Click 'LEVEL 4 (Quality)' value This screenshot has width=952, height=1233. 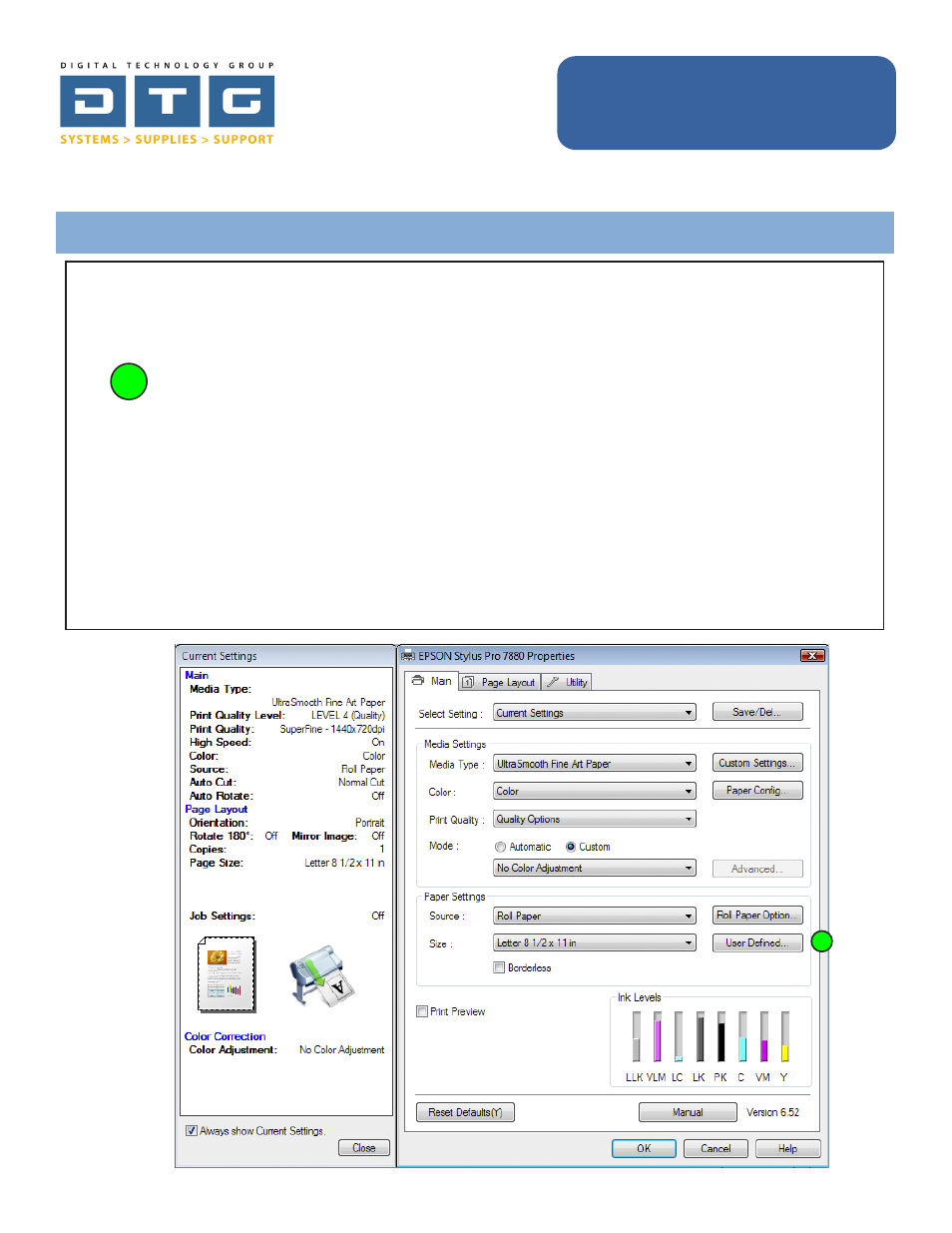point(348,715)
